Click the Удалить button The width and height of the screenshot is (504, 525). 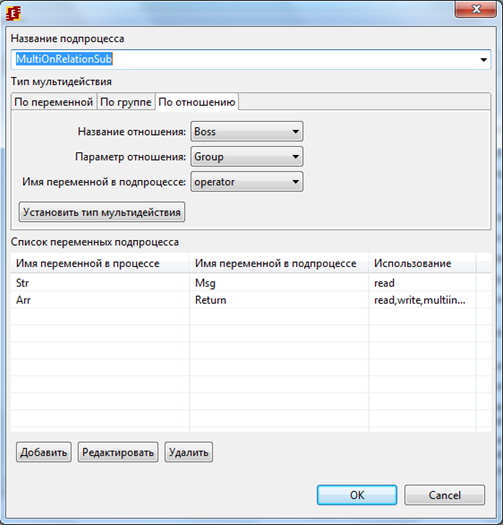[x=189, y=452]
